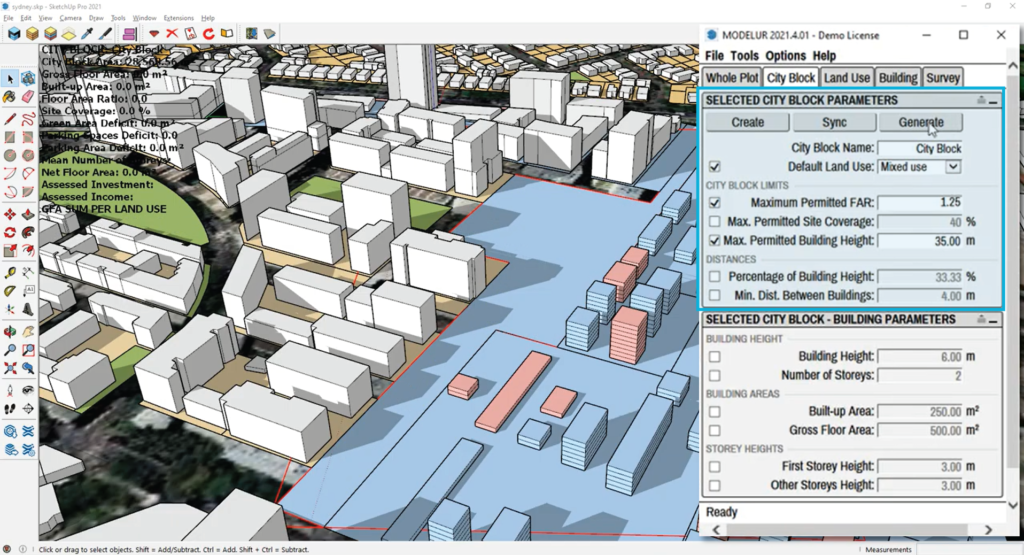1024x555 pixels.
Task: Choose the pink Eraser tool
Action: click(x=27, y=97)
